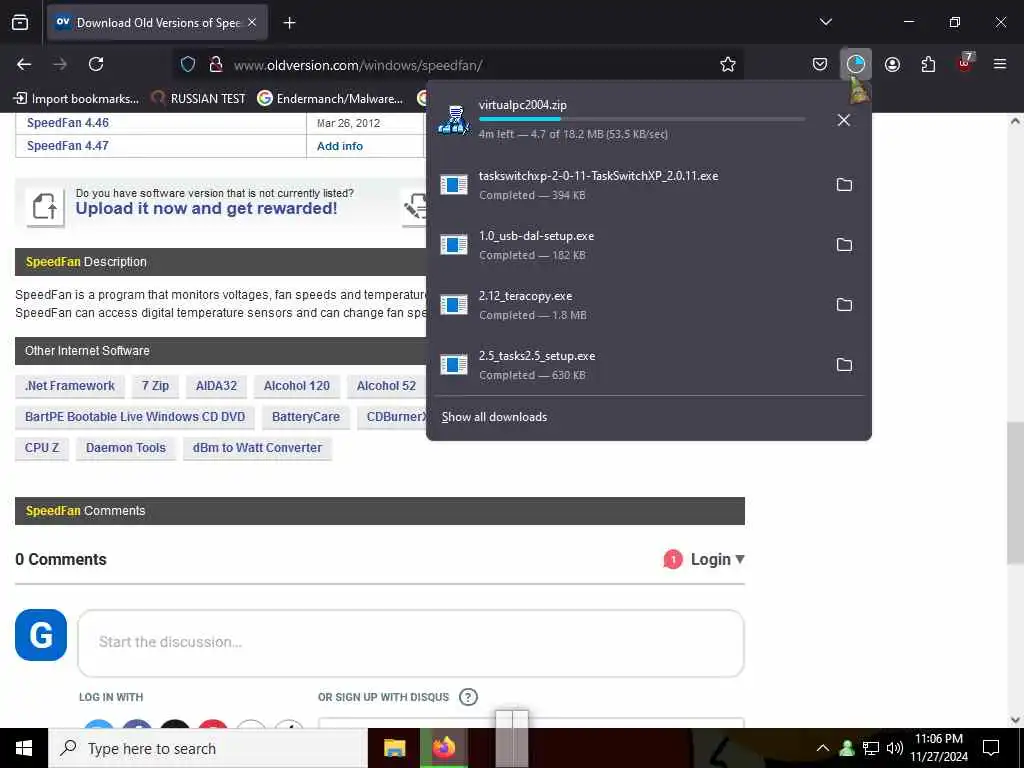Screen dimensions: 1024x768
Task: Open taskswitchxp-2-0-11 download entry
Action: coord(627,185)
